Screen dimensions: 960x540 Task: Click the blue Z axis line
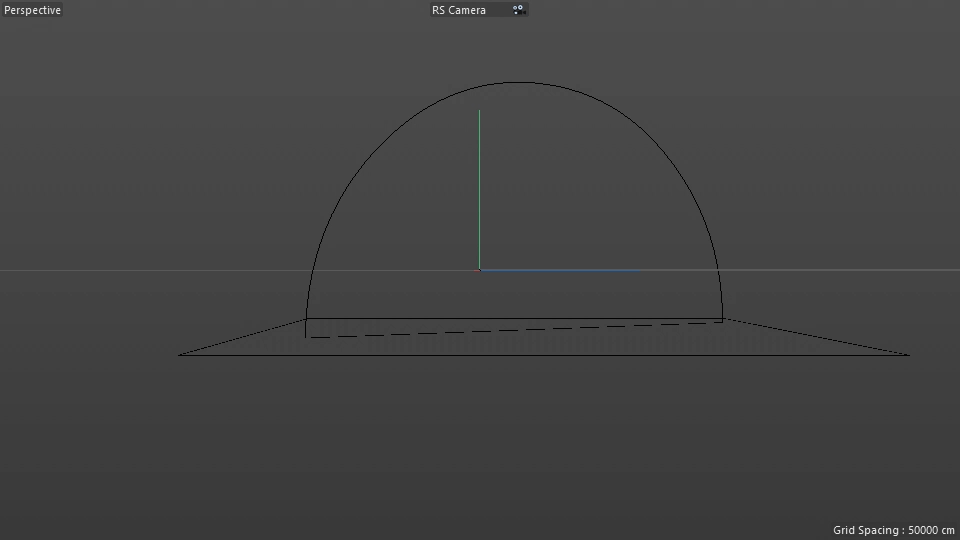click(x=560, y=270)
